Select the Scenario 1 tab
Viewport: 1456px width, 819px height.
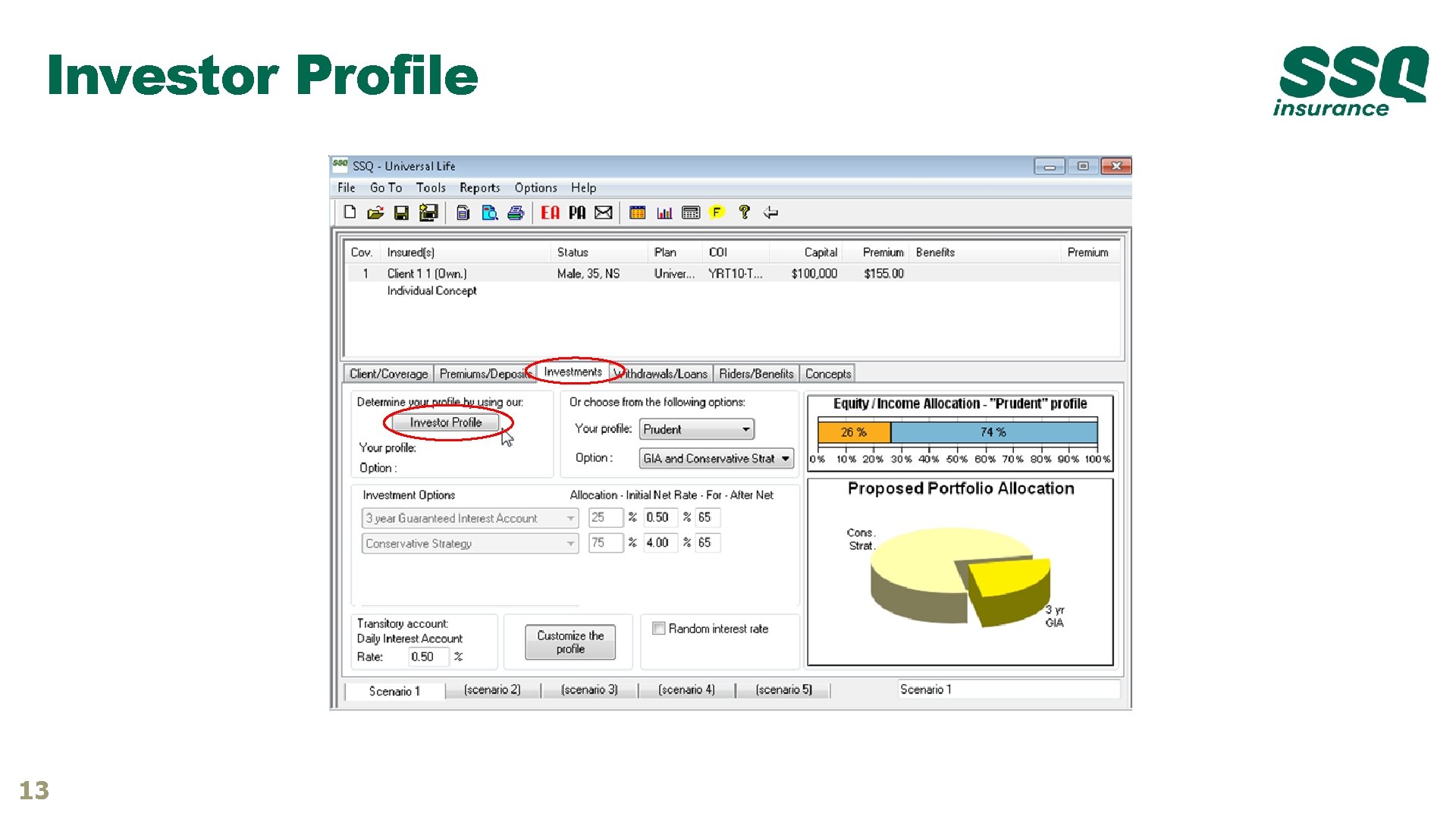[394, 691]
